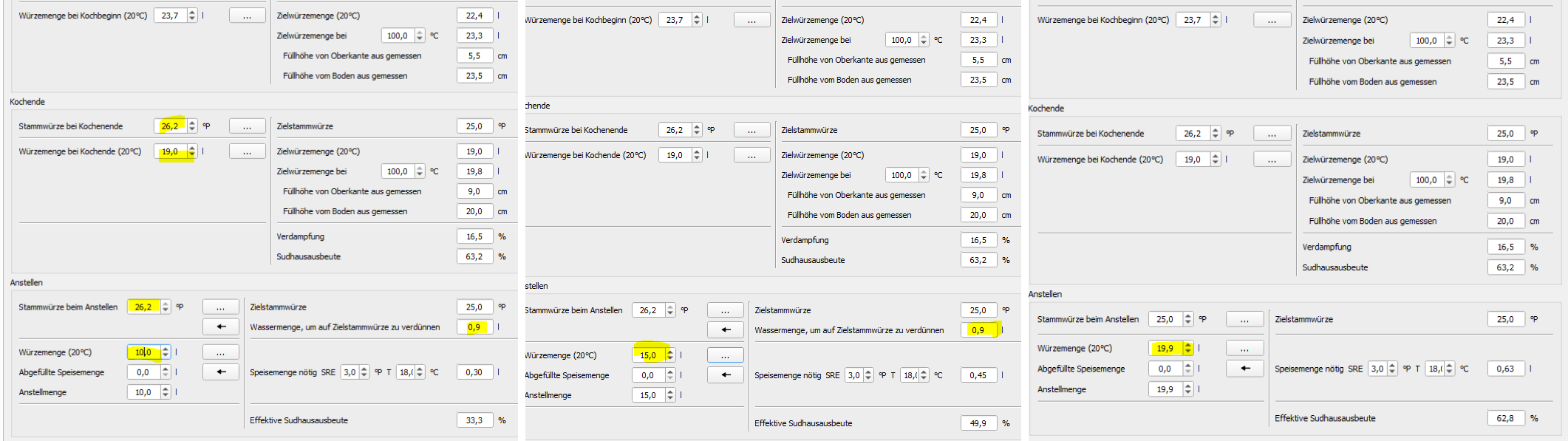Click the arrow button below Stammwürze 26,2 in leftmost panel
This screenshot has height=441, width=1568.
(x=221, y=327)
